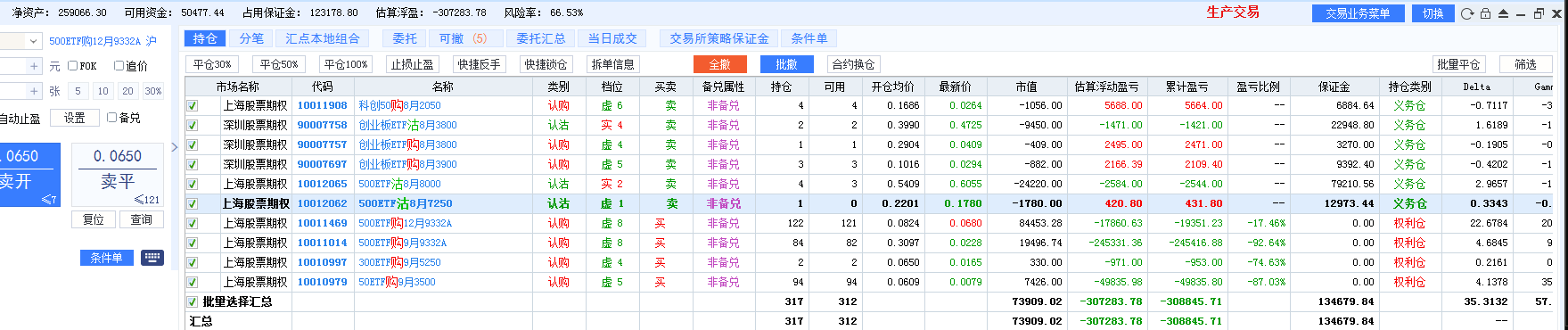Click the 复位 button

click(94, 219)
